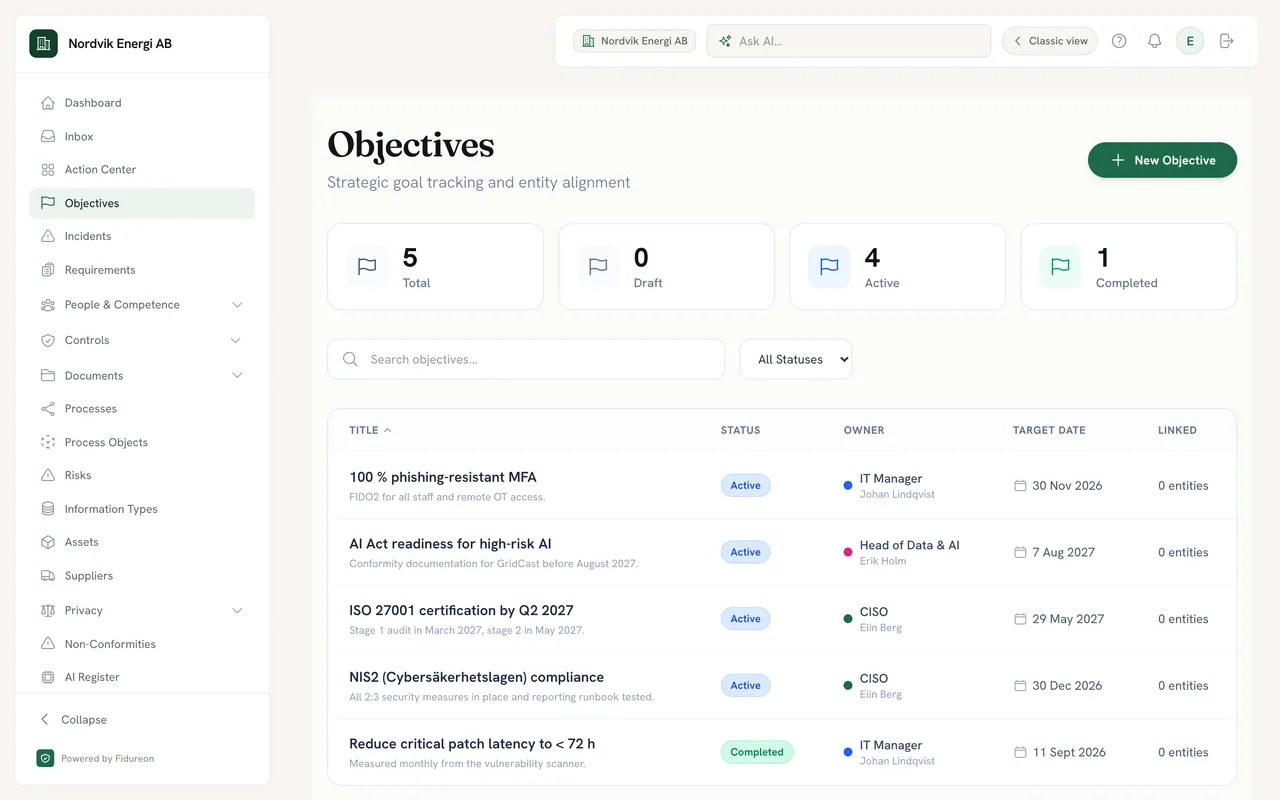Click the New Objective button

point(1162,160)
